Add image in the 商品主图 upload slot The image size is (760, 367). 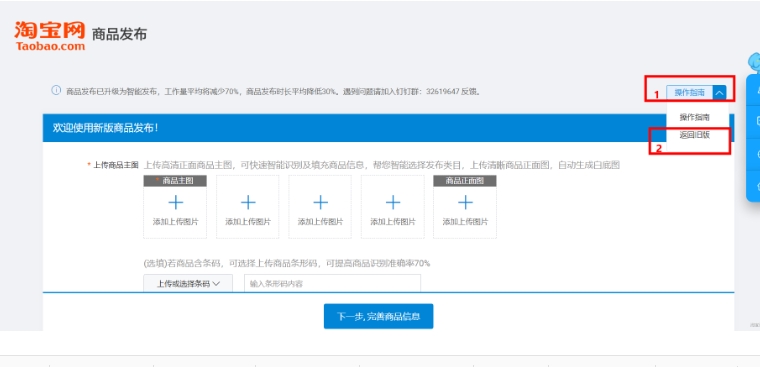coord(175,207)
